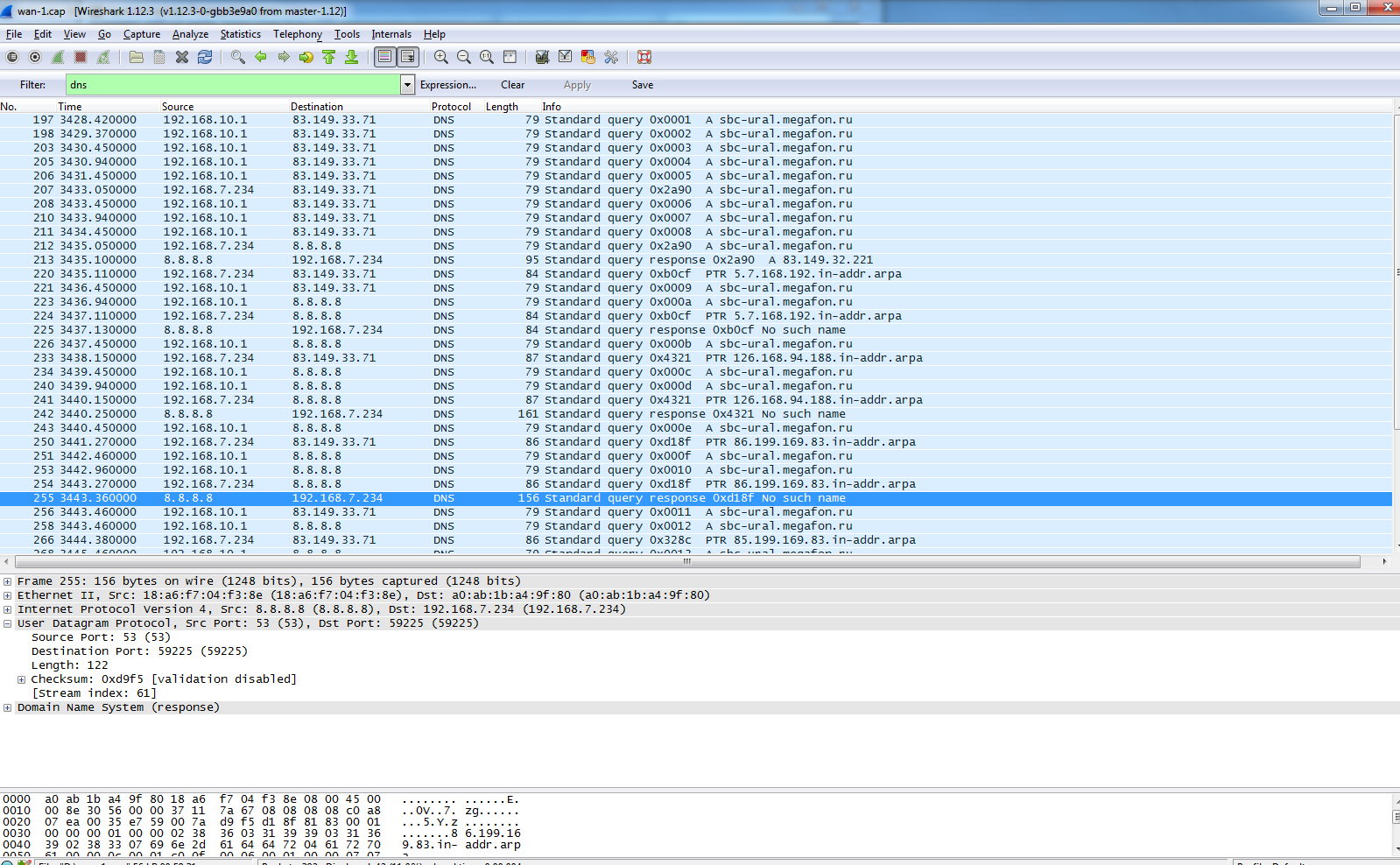Open the capture interfaces list icon

12,57
